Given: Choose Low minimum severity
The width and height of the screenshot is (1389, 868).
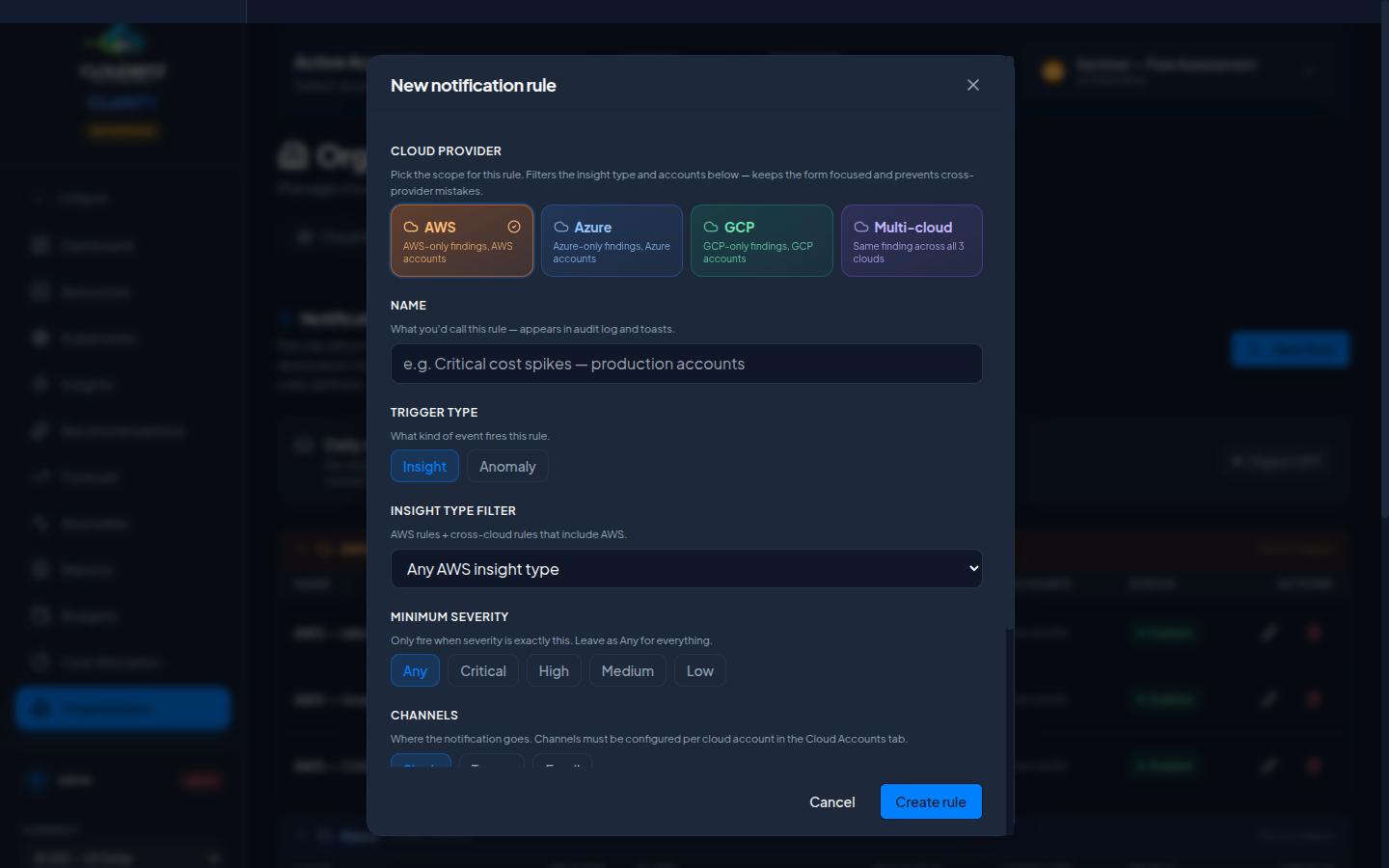Looking at the screenshot, I should 700,670.
